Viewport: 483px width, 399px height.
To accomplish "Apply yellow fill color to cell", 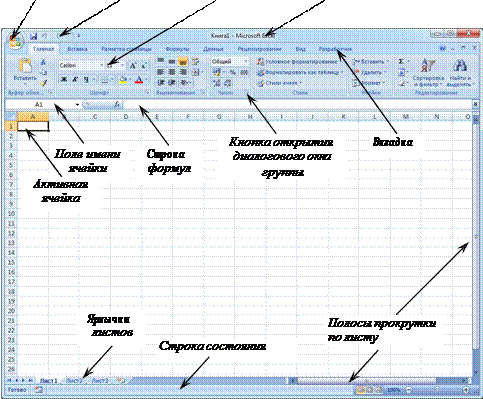I will point(123,79).
